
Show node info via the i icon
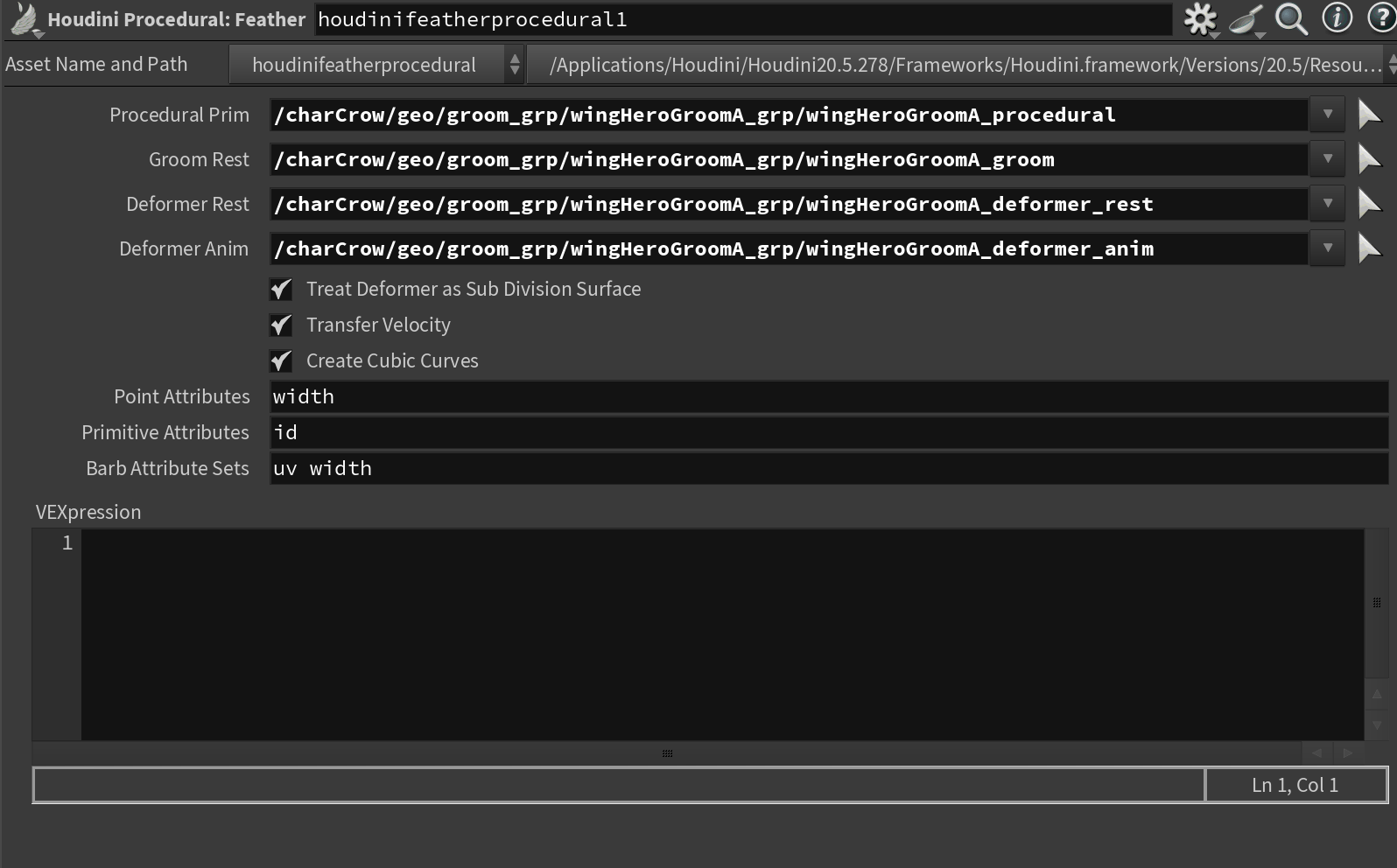tap(1337, 17)
